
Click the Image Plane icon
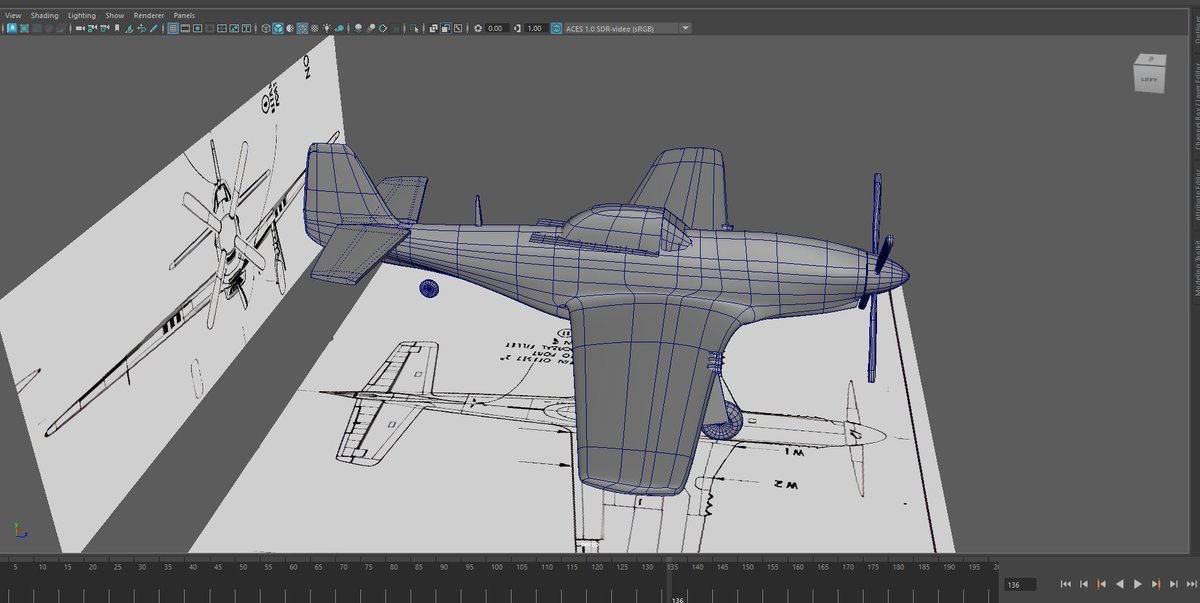point(129,28)
